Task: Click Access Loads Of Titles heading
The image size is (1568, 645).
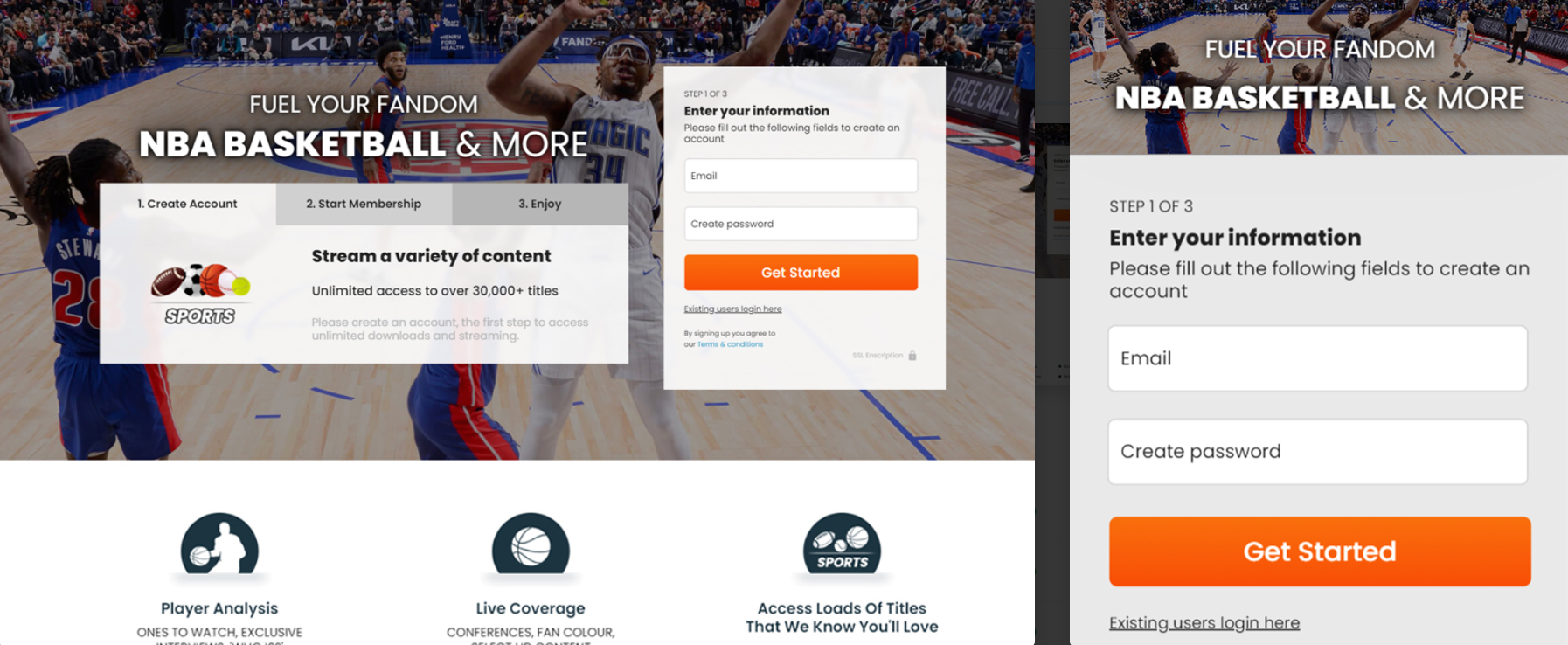Action: click(x=842, y=617)
